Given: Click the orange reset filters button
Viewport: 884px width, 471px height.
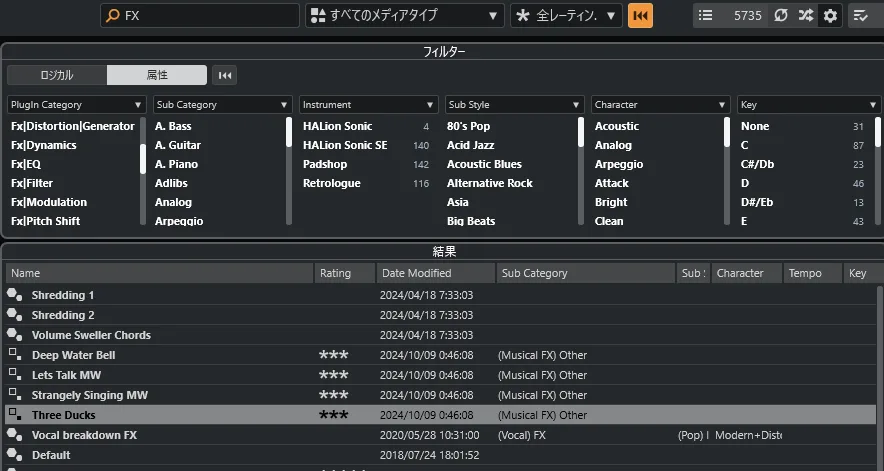Looking at the screenshot, I should click(x=640, y=16).
